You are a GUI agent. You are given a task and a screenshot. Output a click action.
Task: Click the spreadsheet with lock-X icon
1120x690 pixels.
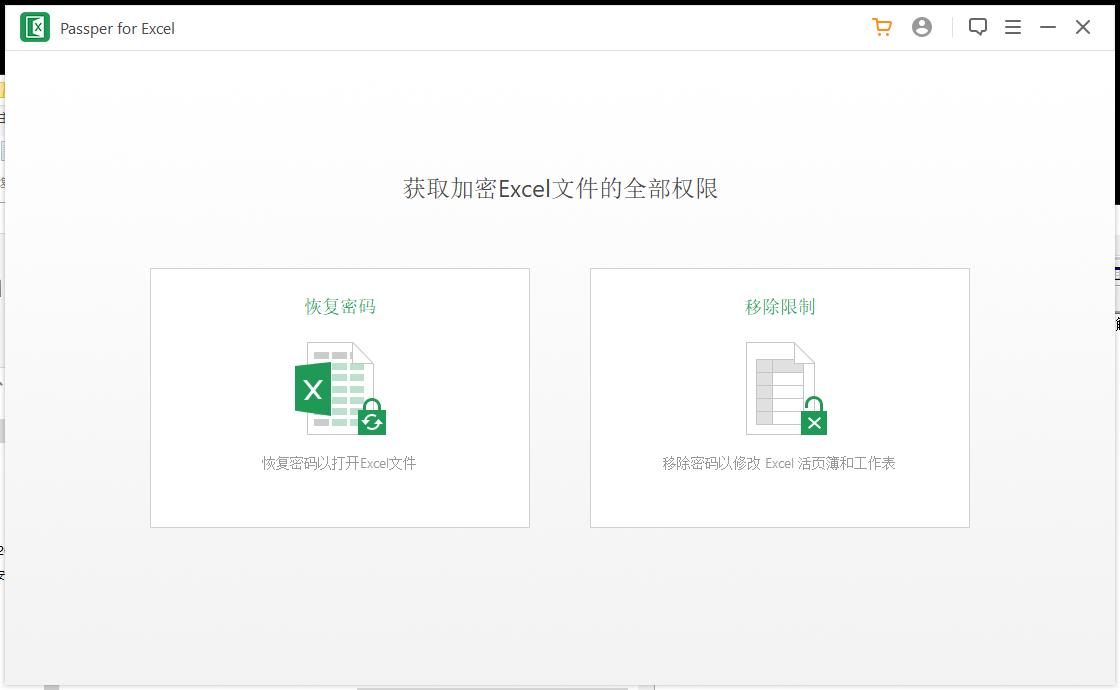coord(786,388)
